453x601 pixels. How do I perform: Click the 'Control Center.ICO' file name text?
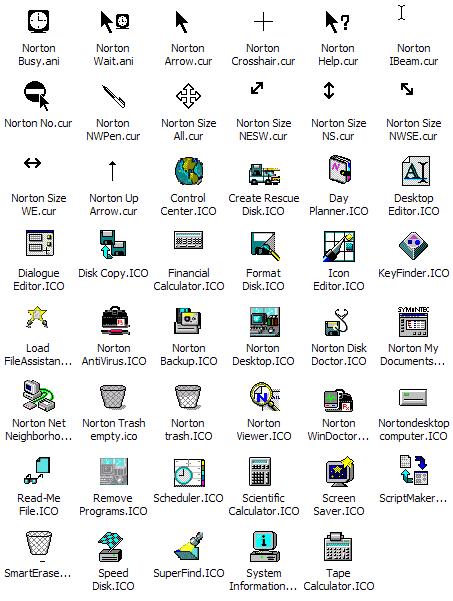point(188,204)
